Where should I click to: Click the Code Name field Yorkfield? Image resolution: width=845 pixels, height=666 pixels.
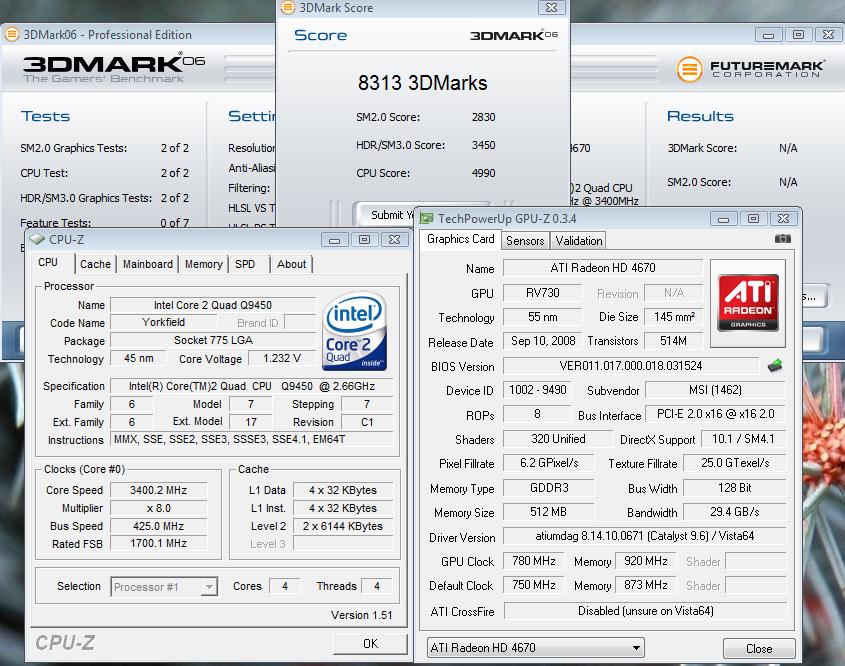pos(163,322)
